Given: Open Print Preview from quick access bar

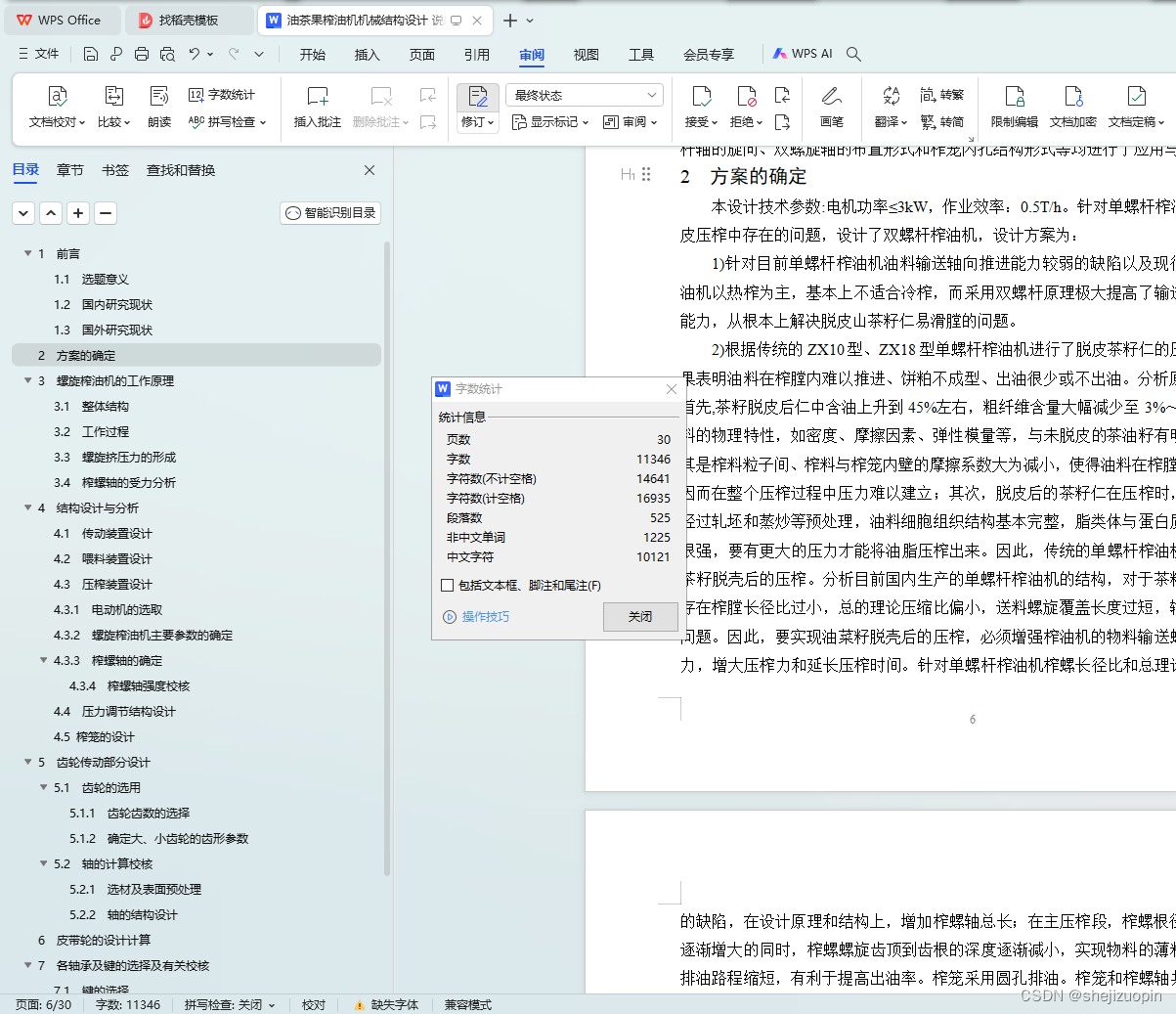Looking at the screenshot, I should pyautogui.click(x=167, y=54).
